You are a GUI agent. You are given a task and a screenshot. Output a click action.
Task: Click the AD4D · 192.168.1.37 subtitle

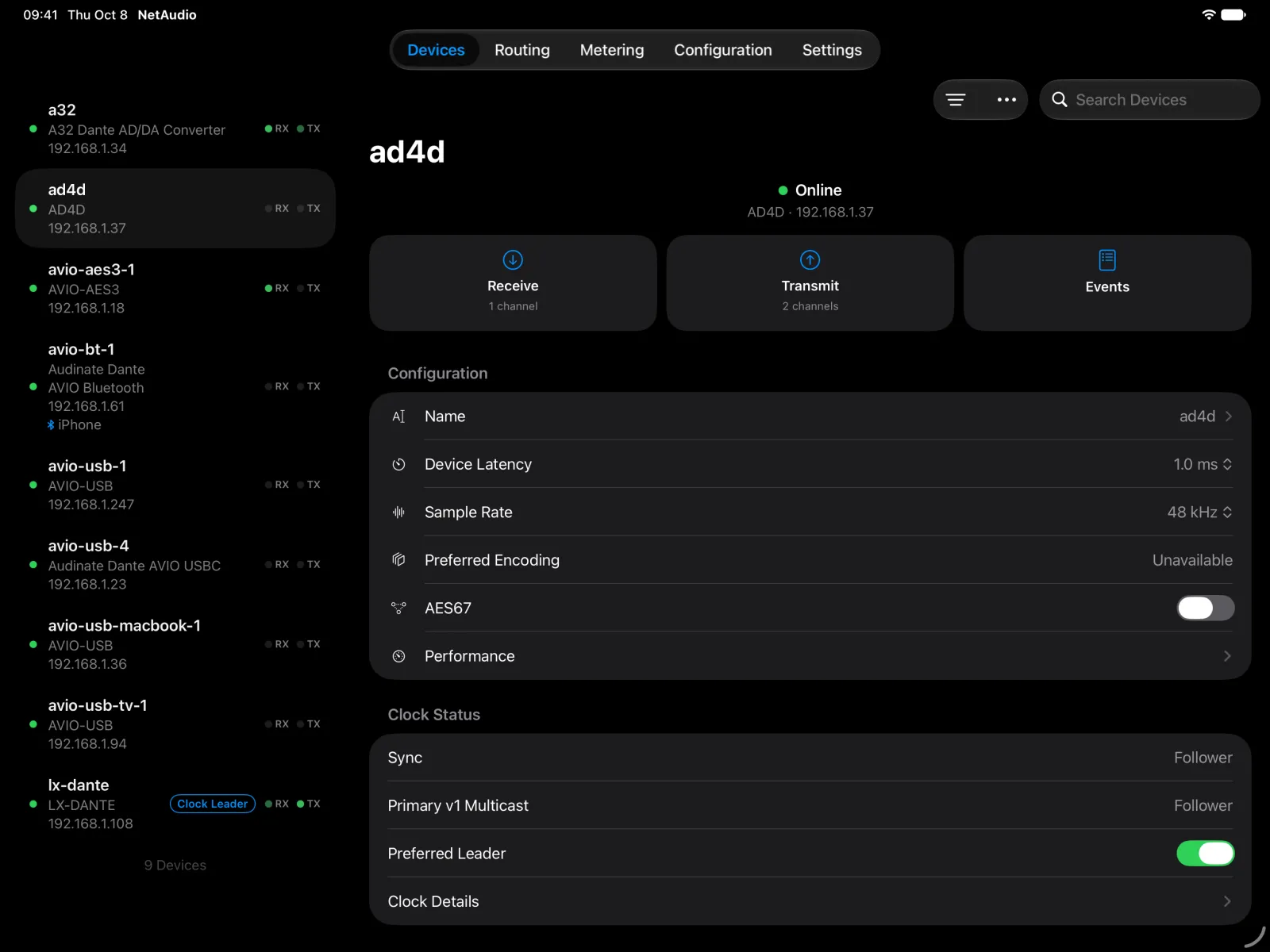pyautogui.click(x=810, y=212)
